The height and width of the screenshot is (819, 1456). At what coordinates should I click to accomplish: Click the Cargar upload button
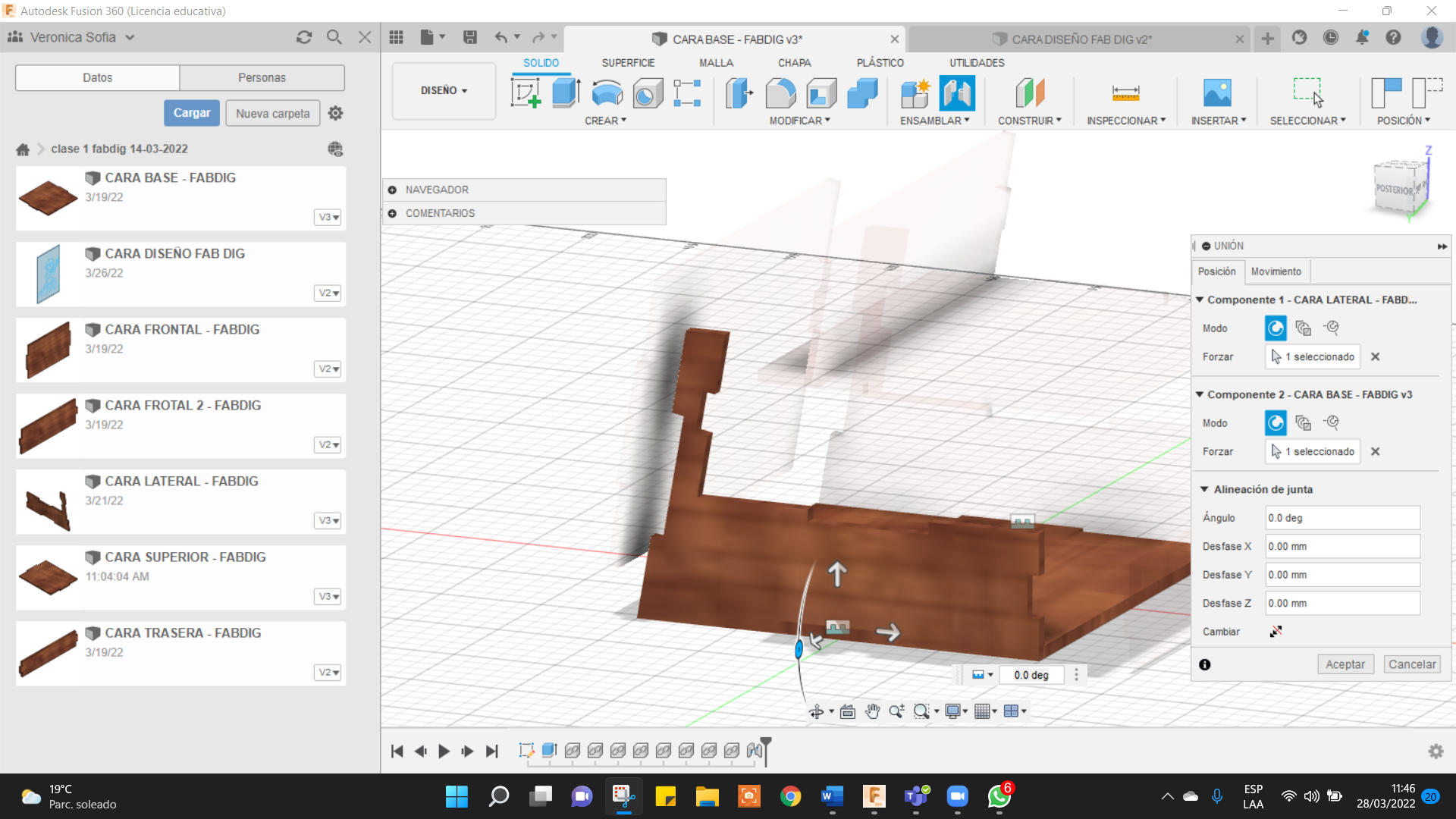[192, 113]
